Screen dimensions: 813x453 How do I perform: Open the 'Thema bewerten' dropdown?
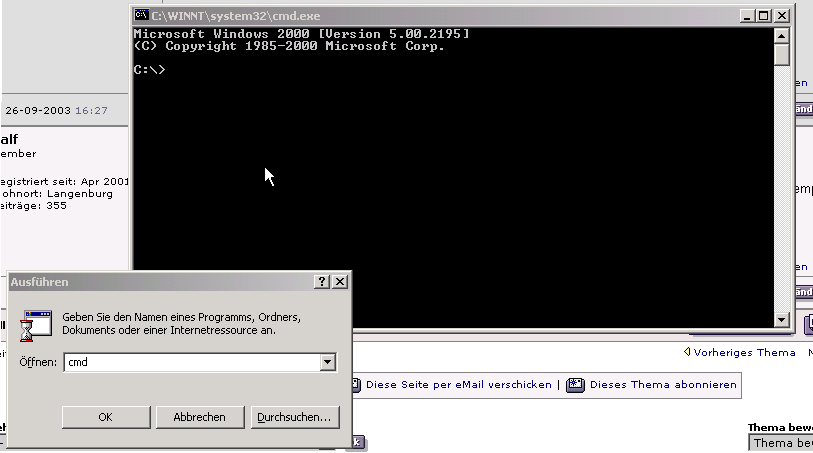(x=781, y=443)
